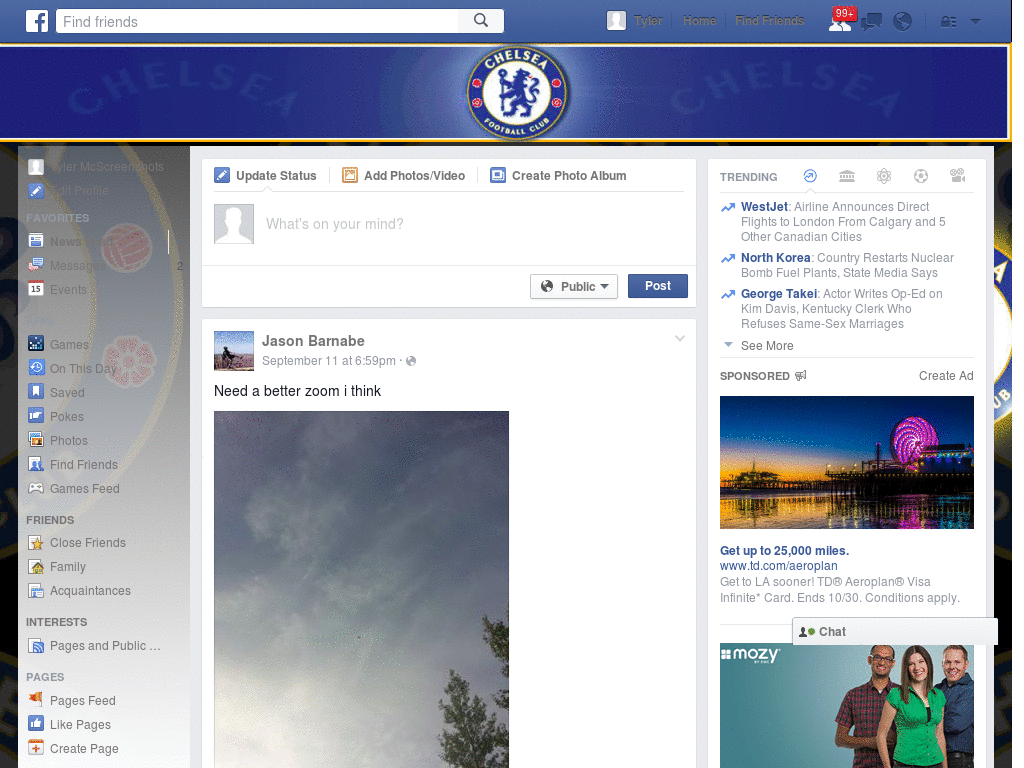Open Photos from the left sidebar
1024x768 pixels.
tap(68, 440)
